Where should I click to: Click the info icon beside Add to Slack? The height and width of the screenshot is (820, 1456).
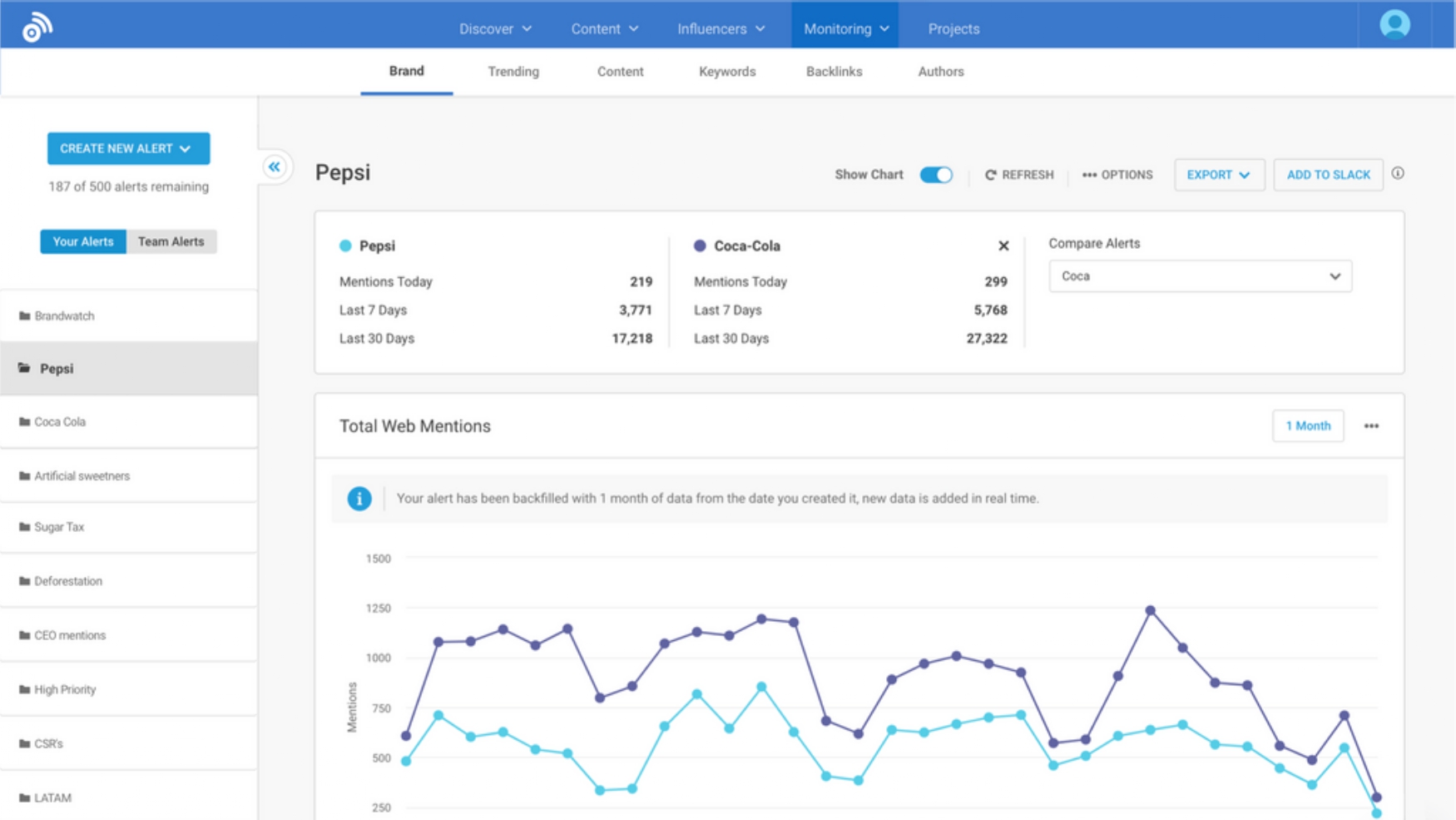1399,173
